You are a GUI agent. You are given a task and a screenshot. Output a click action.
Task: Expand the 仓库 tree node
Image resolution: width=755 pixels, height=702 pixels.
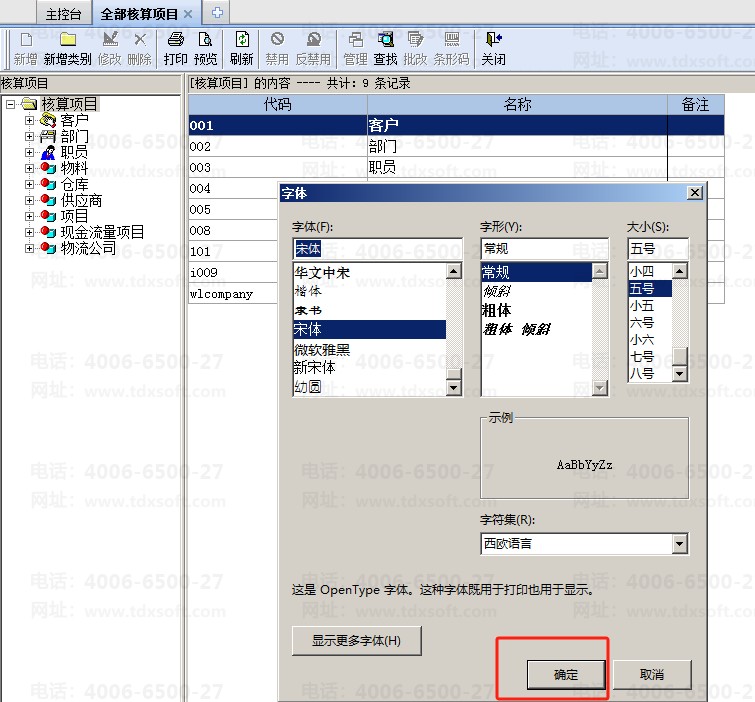pyautogui.click(x=29, y=184)
